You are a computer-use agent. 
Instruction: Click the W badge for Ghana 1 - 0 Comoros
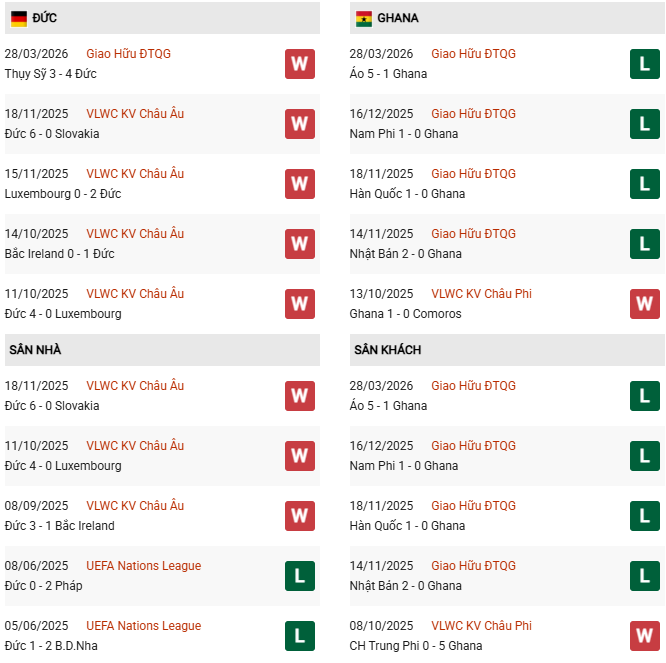click(x=645, y=304)
